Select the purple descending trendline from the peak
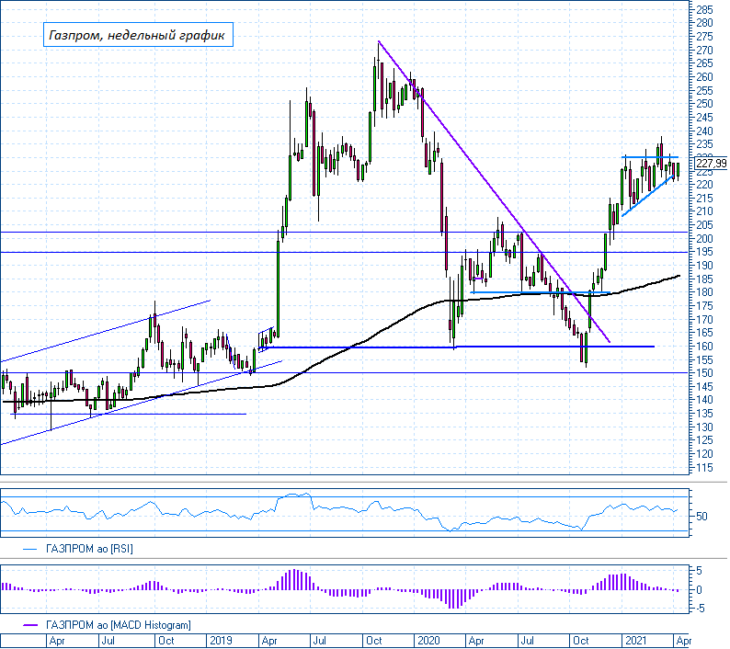This screenshot has height=649, width=730. pos(493,191)
